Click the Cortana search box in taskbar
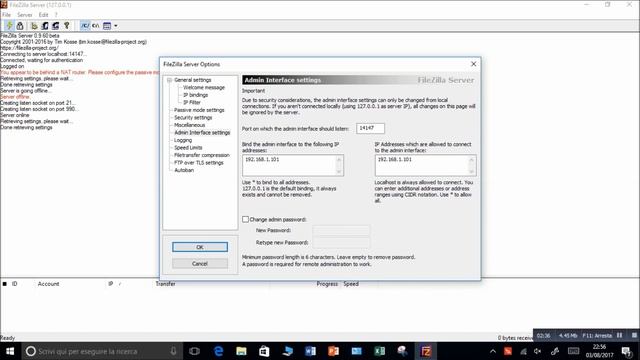 102,351
